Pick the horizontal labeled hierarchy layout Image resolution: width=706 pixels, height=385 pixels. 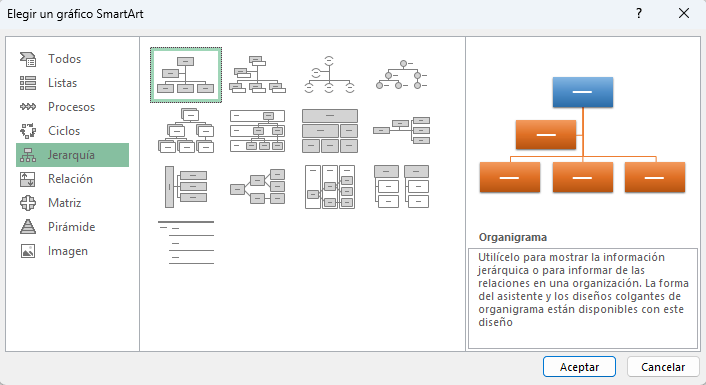(330, 186)
